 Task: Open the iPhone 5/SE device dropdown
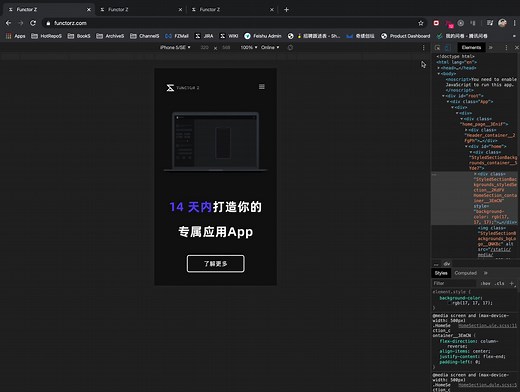175,48
